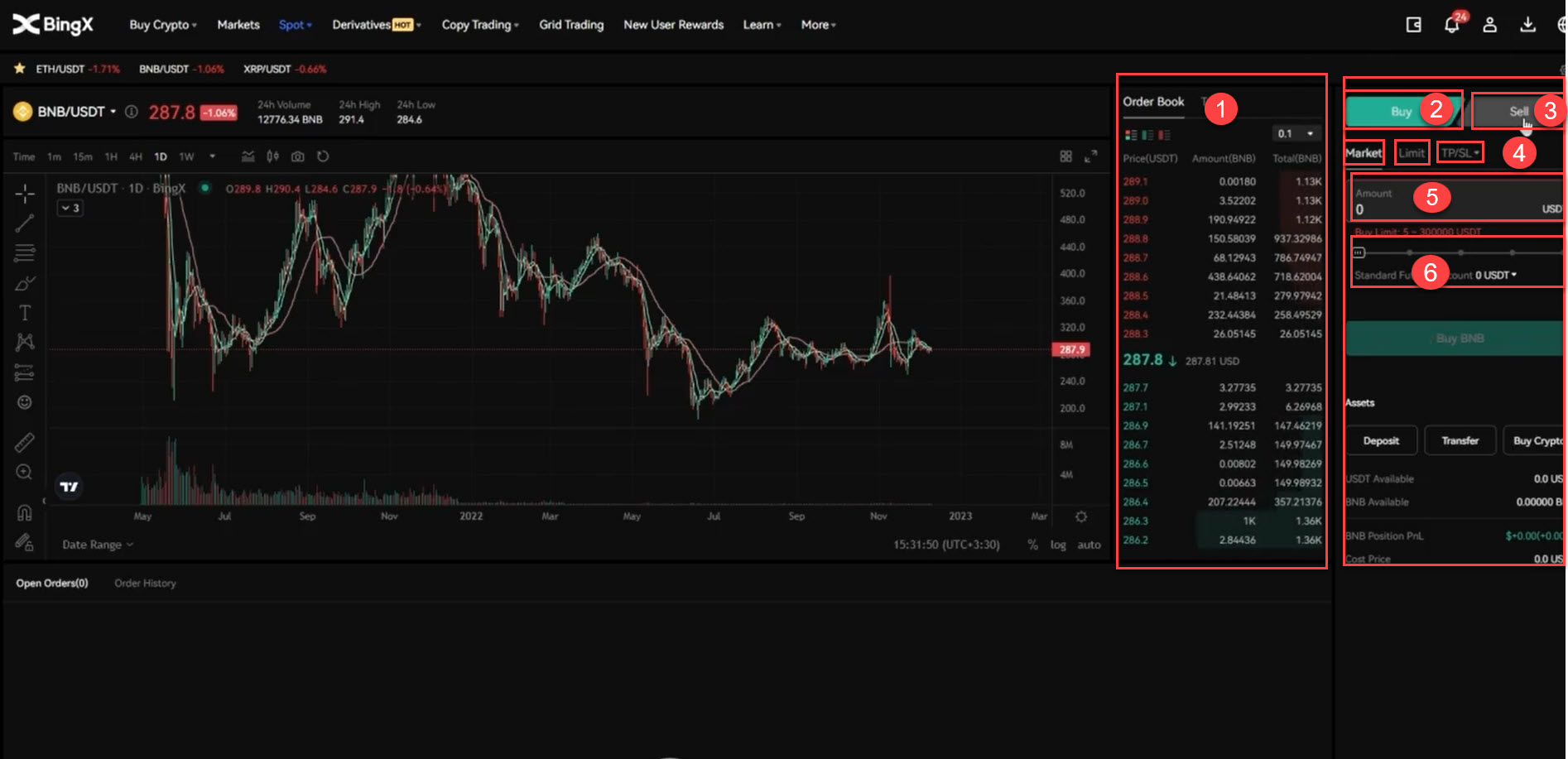Screen dimensions: 1568x759
Task: Show both bids and asks view
Action: tap(1131, 135)
